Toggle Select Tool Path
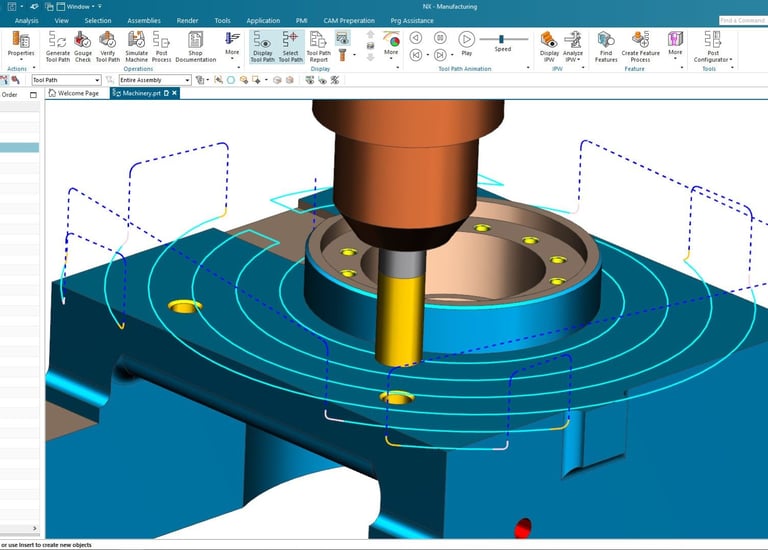 point(290,47)
